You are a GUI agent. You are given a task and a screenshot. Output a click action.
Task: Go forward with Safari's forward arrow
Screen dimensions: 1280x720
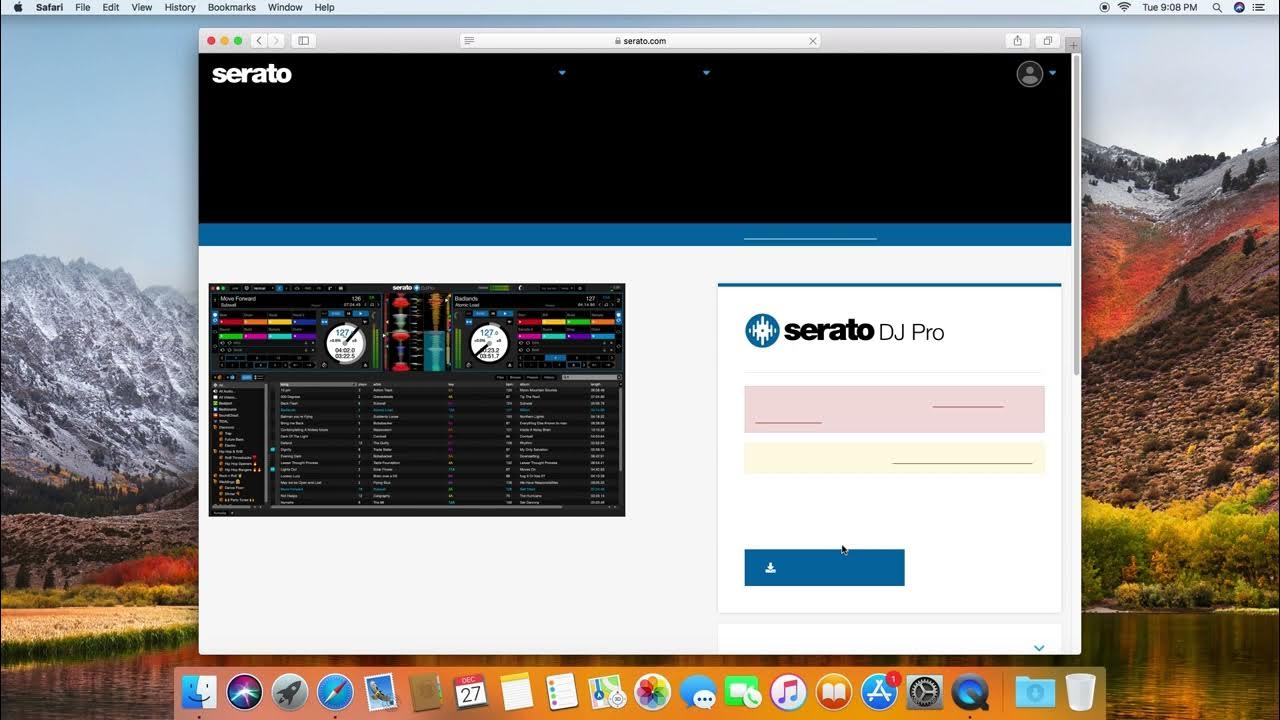[276, 41]
